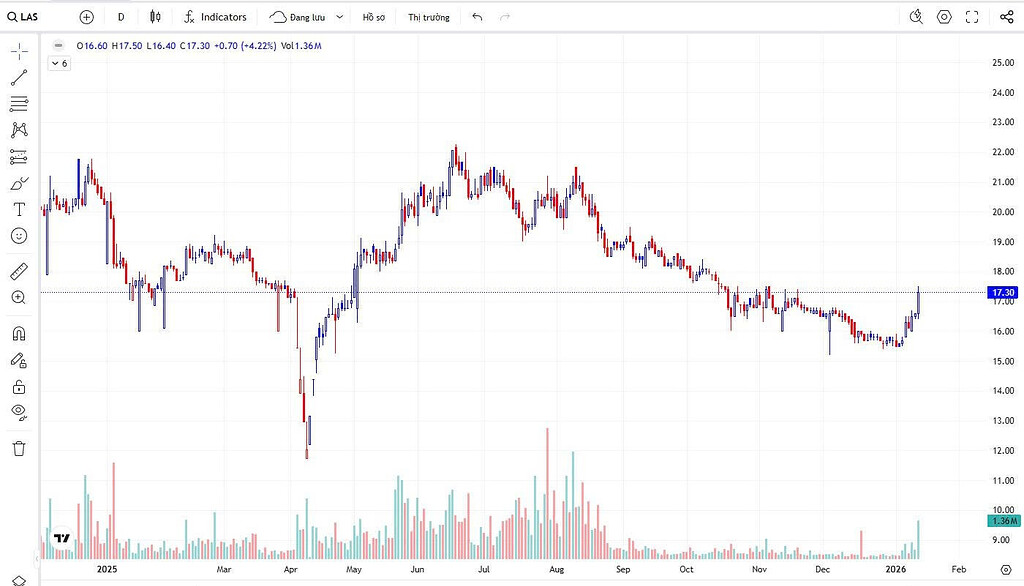Open the D timeframe interval selector
Viewport: 1024px width, 586px height.
[121, 17]
